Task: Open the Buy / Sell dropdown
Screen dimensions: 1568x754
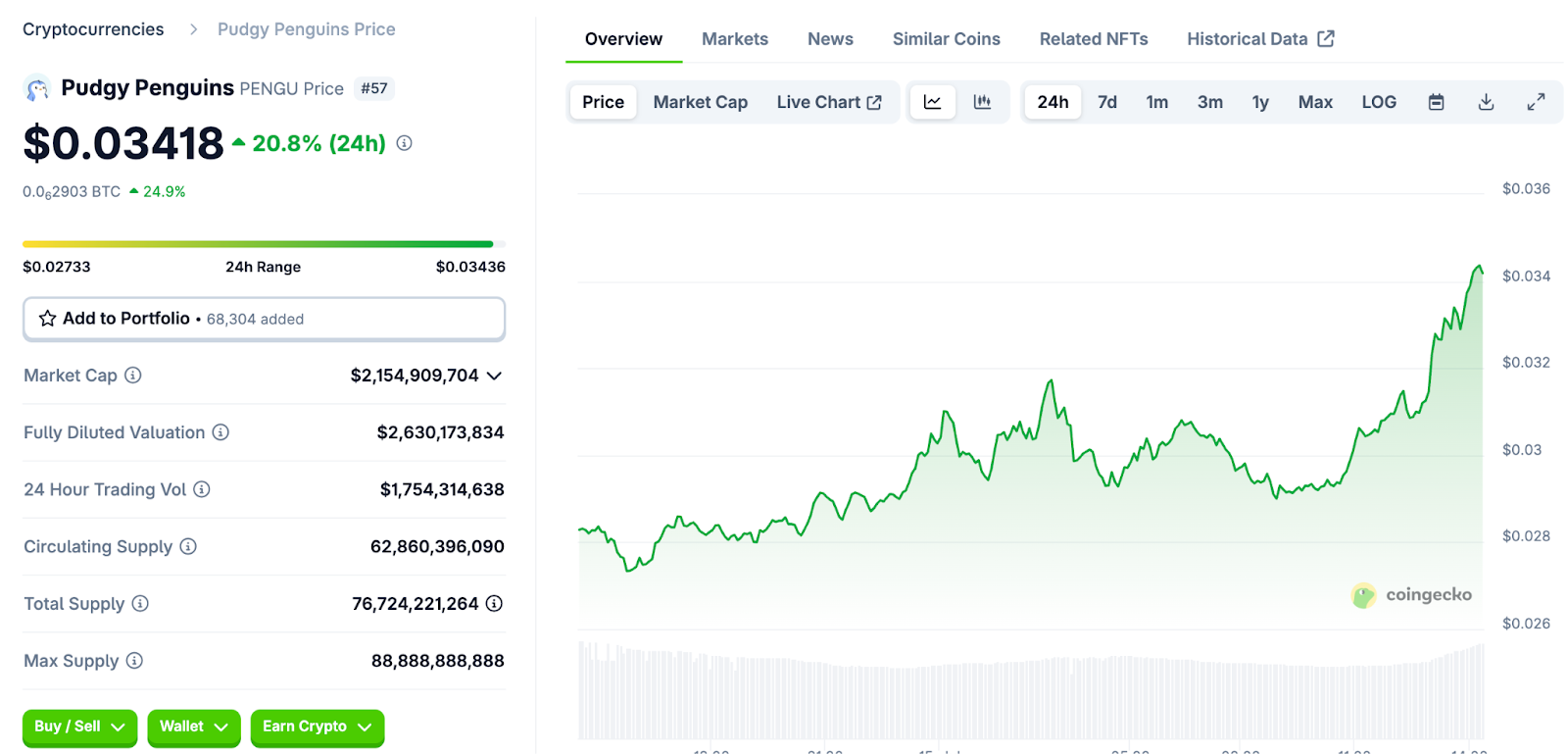Action: (x=79, y=727)
